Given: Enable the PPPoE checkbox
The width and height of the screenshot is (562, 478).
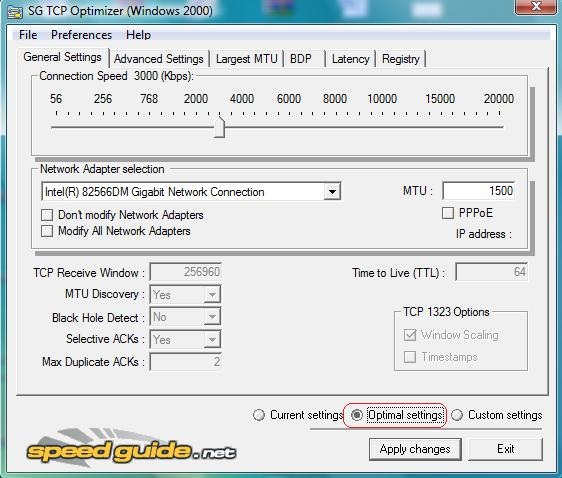Looking at the screenshot, I should tap(448, 213).
